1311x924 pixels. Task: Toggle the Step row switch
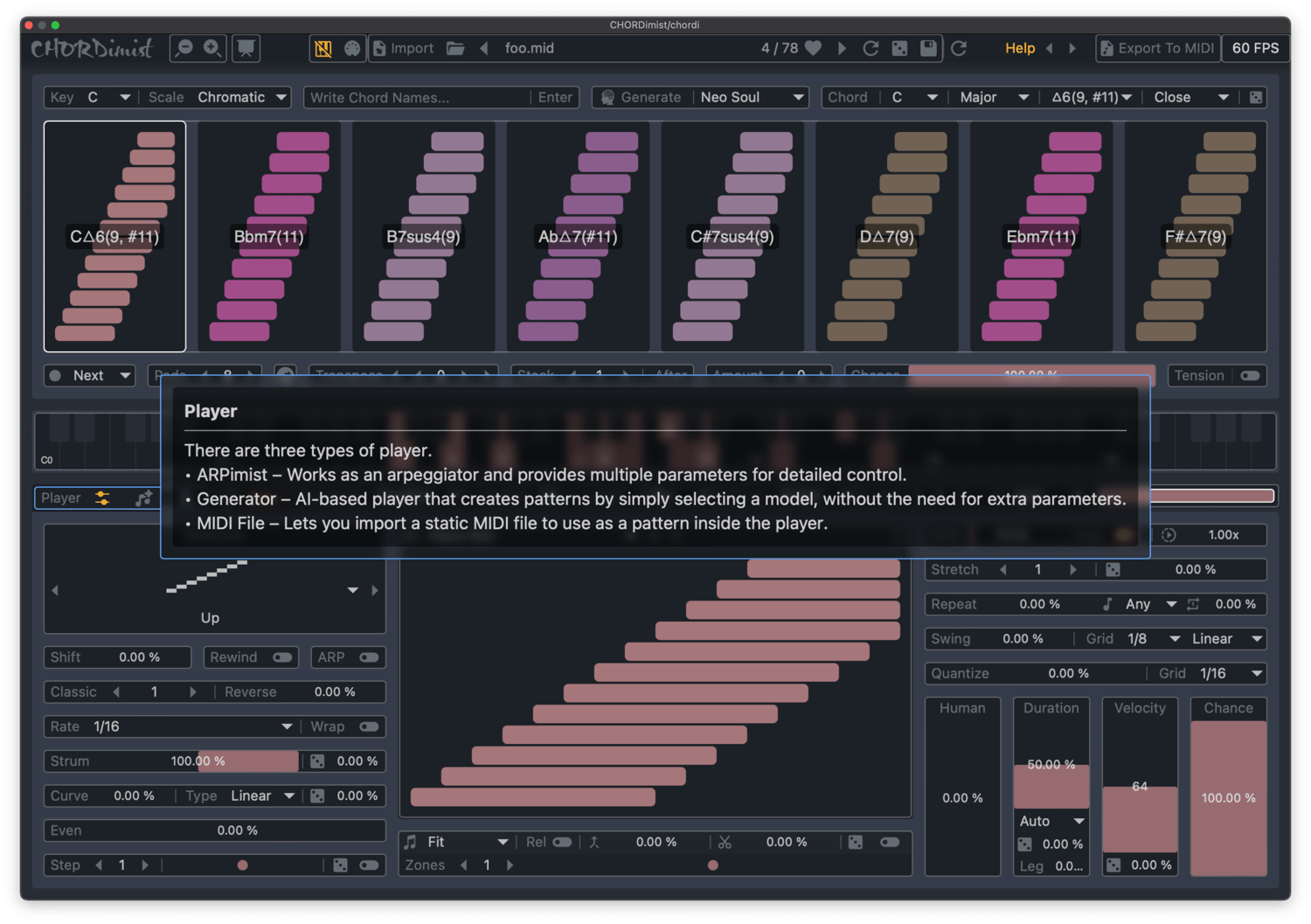[x=369, y=865]
